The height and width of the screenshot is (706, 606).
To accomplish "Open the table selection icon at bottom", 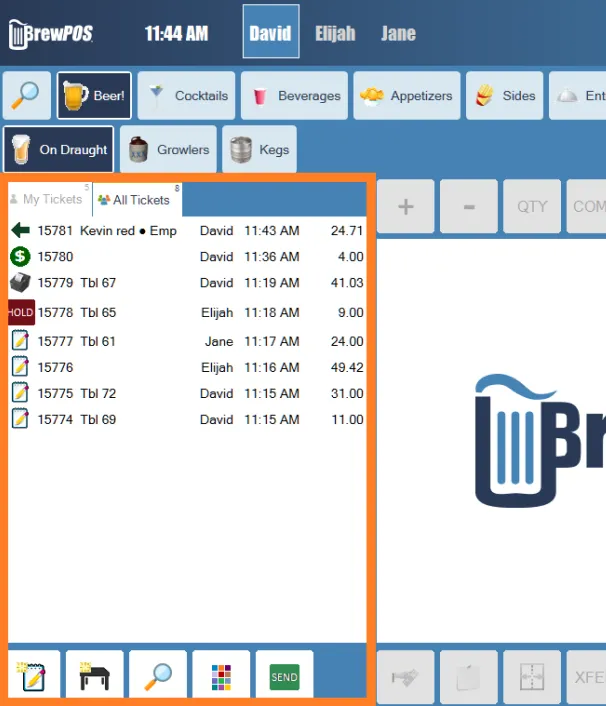I will (x=95, y=675).
